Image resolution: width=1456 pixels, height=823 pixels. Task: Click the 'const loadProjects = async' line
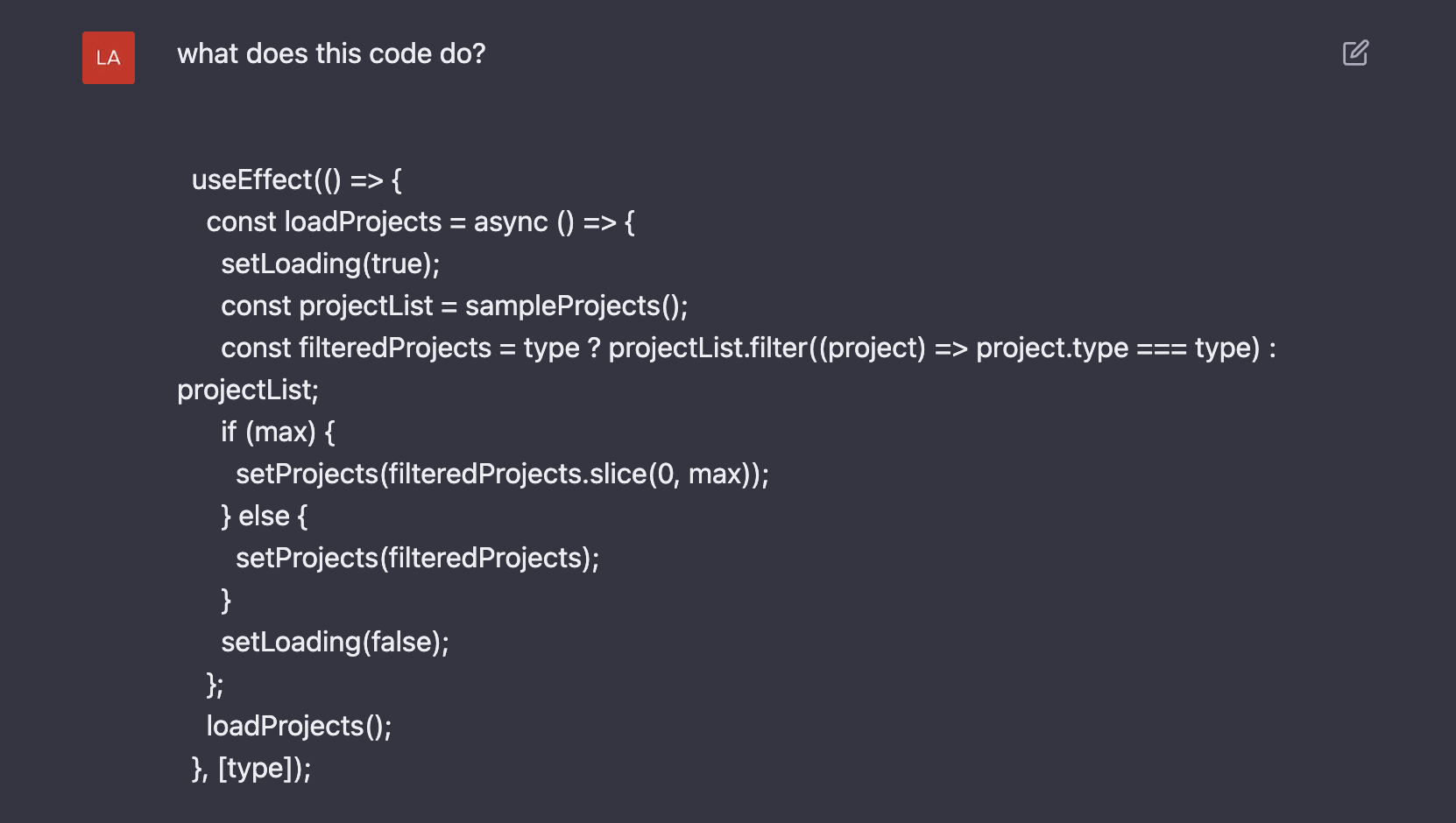click(x=420, y=222)
